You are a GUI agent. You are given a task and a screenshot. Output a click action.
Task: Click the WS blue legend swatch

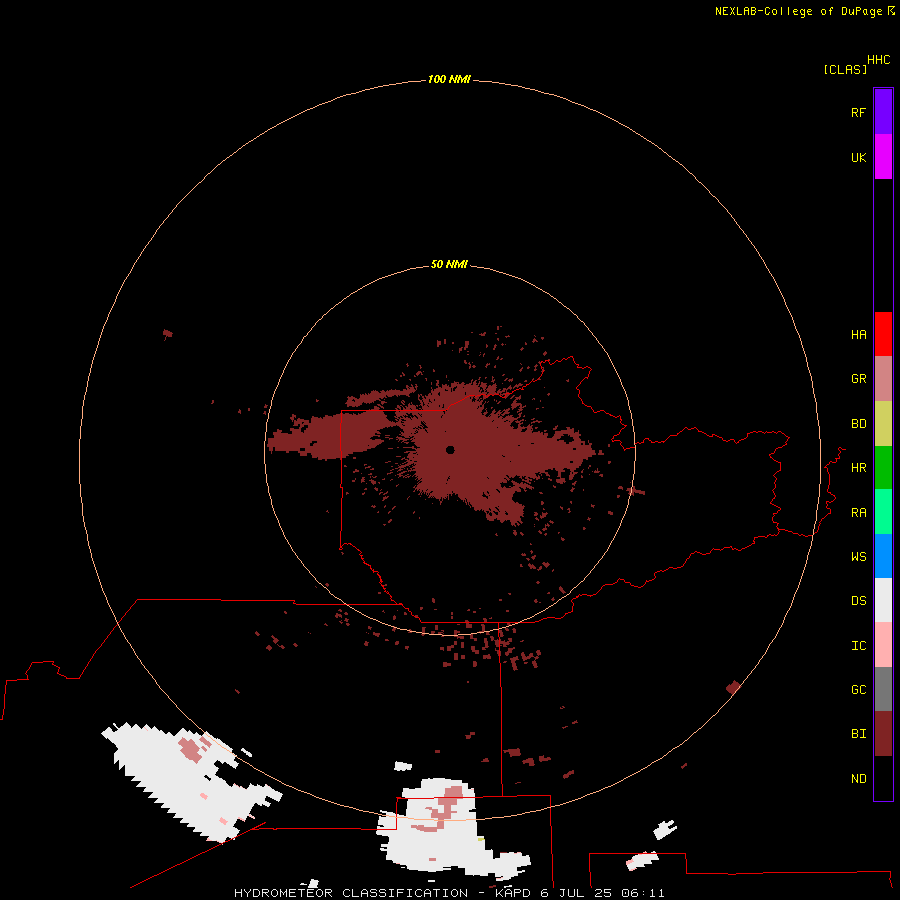tap(883, 556)
